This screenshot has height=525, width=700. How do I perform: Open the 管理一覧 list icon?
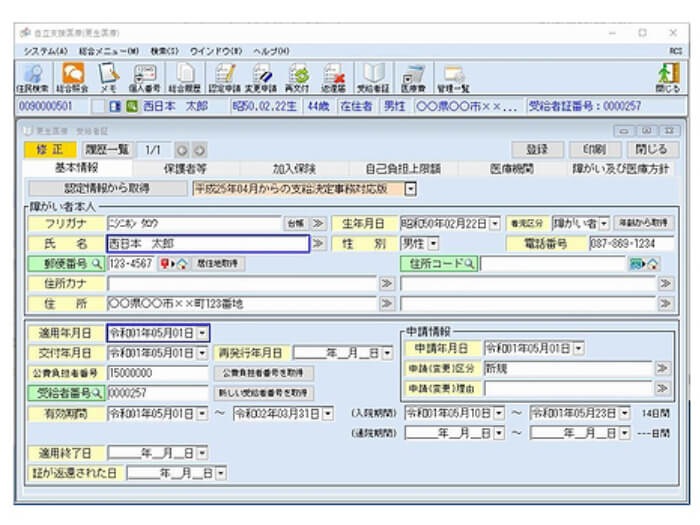[x=453, y=78]
